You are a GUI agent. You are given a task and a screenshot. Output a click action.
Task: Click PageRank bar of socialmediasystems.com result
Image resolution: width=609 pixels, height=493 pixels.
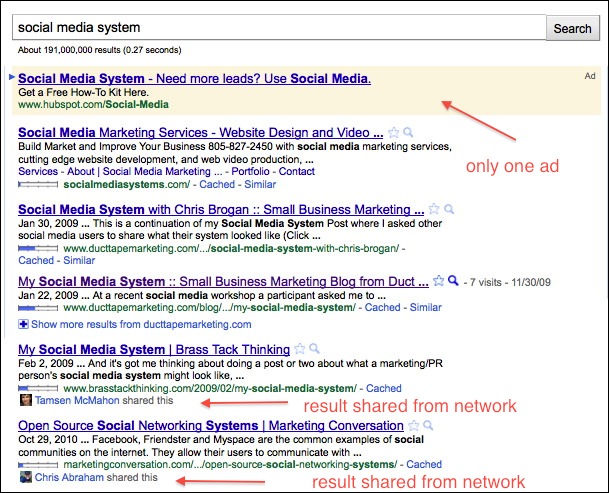(x=38, y=185)
